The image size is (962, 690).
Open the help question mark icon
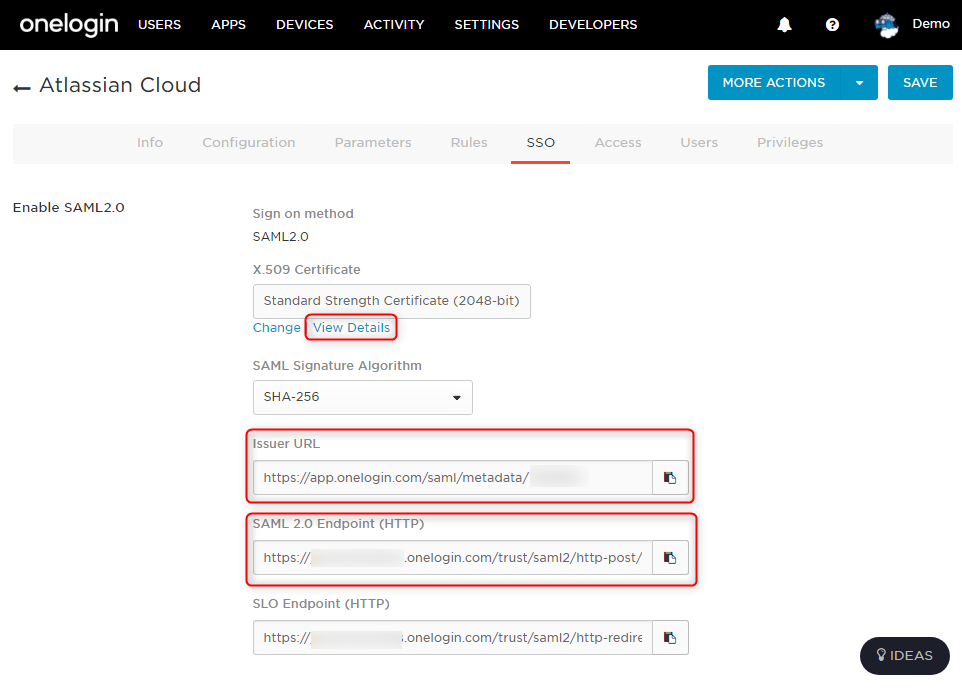point(832,25)
